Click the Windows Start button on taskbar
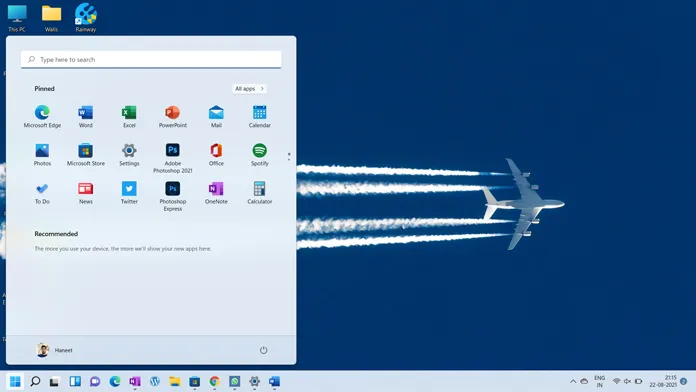 tap(15, 381)
